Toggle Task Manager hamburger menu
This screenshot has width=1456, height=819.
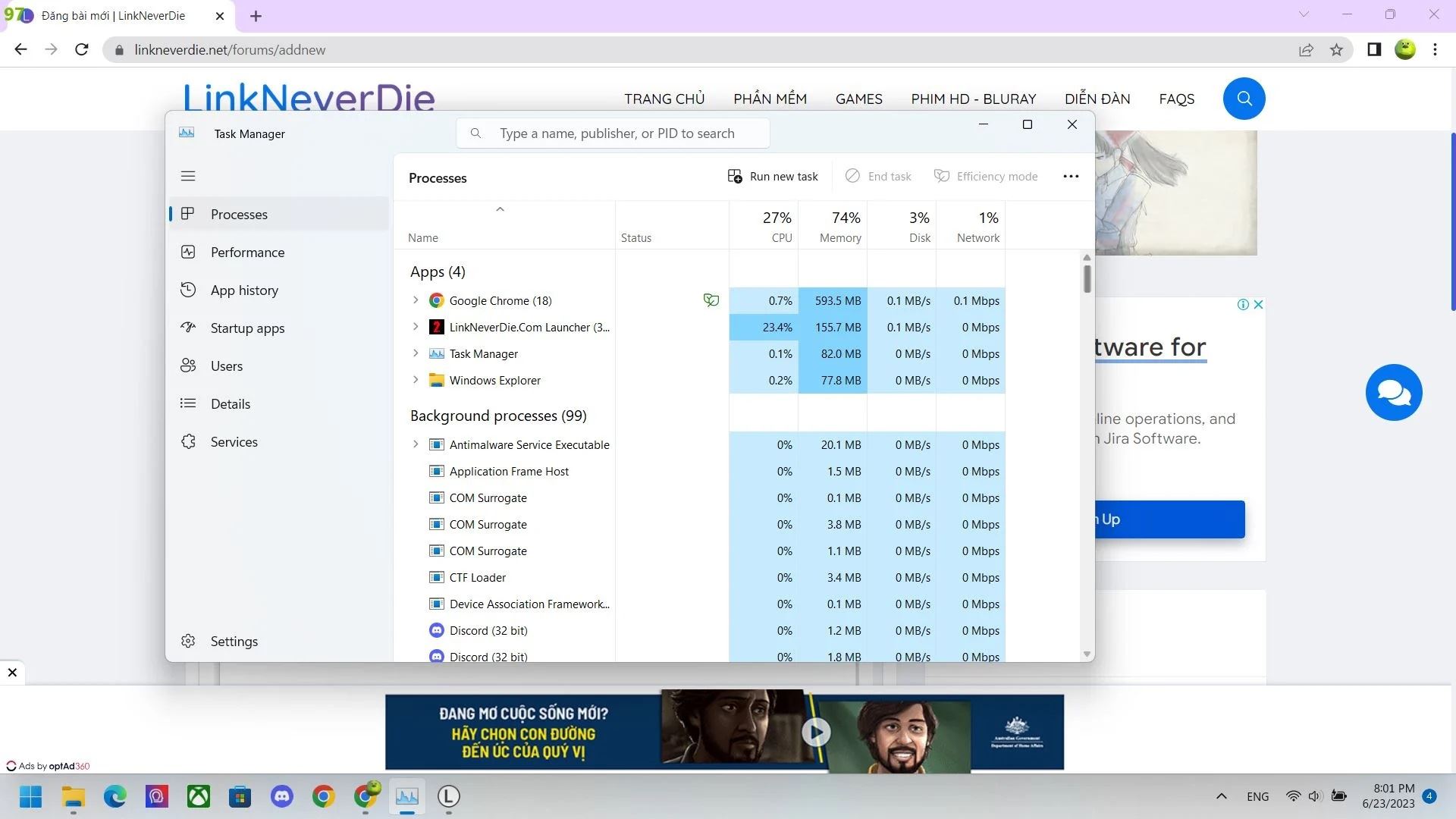[188, 175]
